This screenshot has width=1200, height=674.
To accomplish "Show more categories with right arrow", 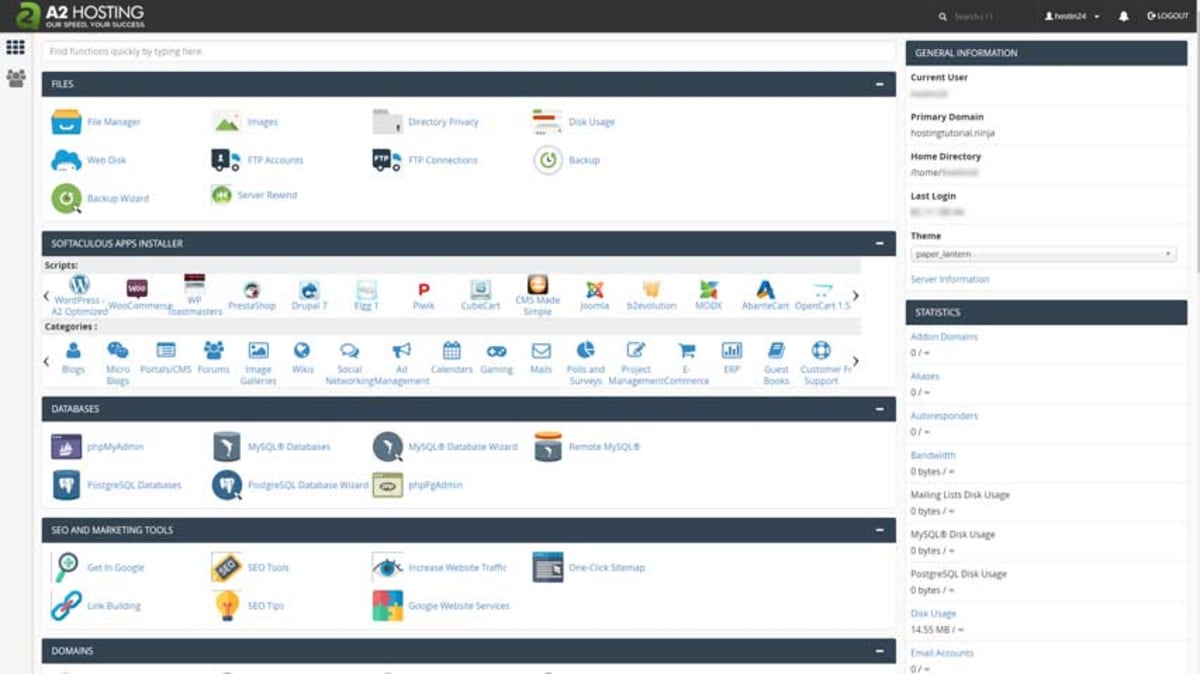I will (855, 361).
